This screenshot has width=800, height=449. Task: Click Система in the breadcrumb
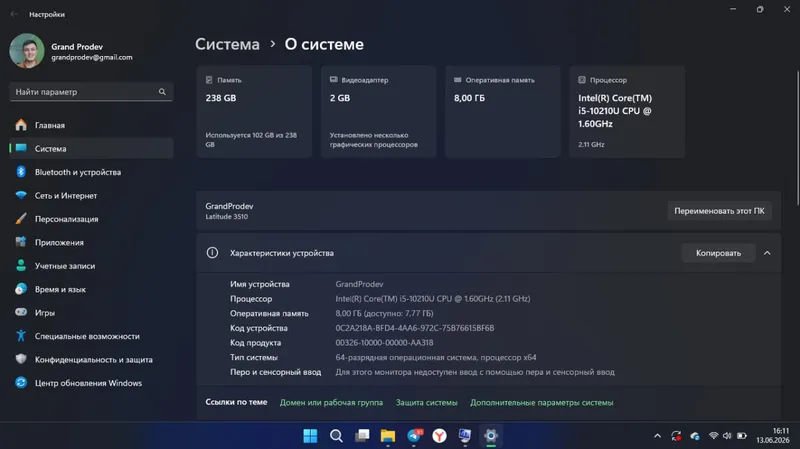(227, 44)
